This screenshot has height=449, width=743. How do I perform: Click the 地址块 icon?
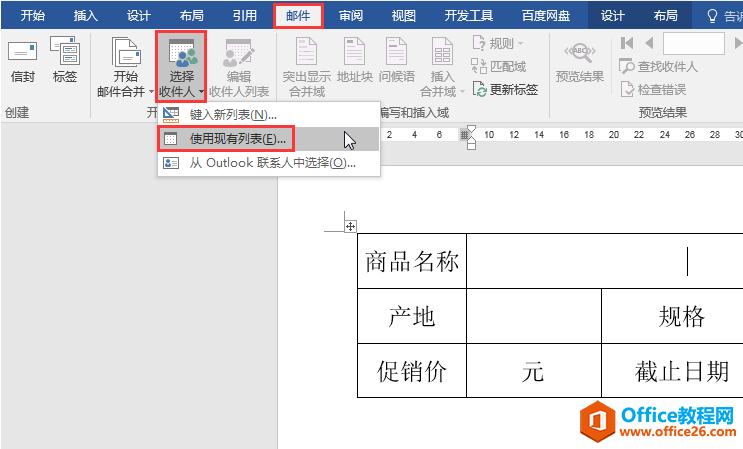(355, 64)
